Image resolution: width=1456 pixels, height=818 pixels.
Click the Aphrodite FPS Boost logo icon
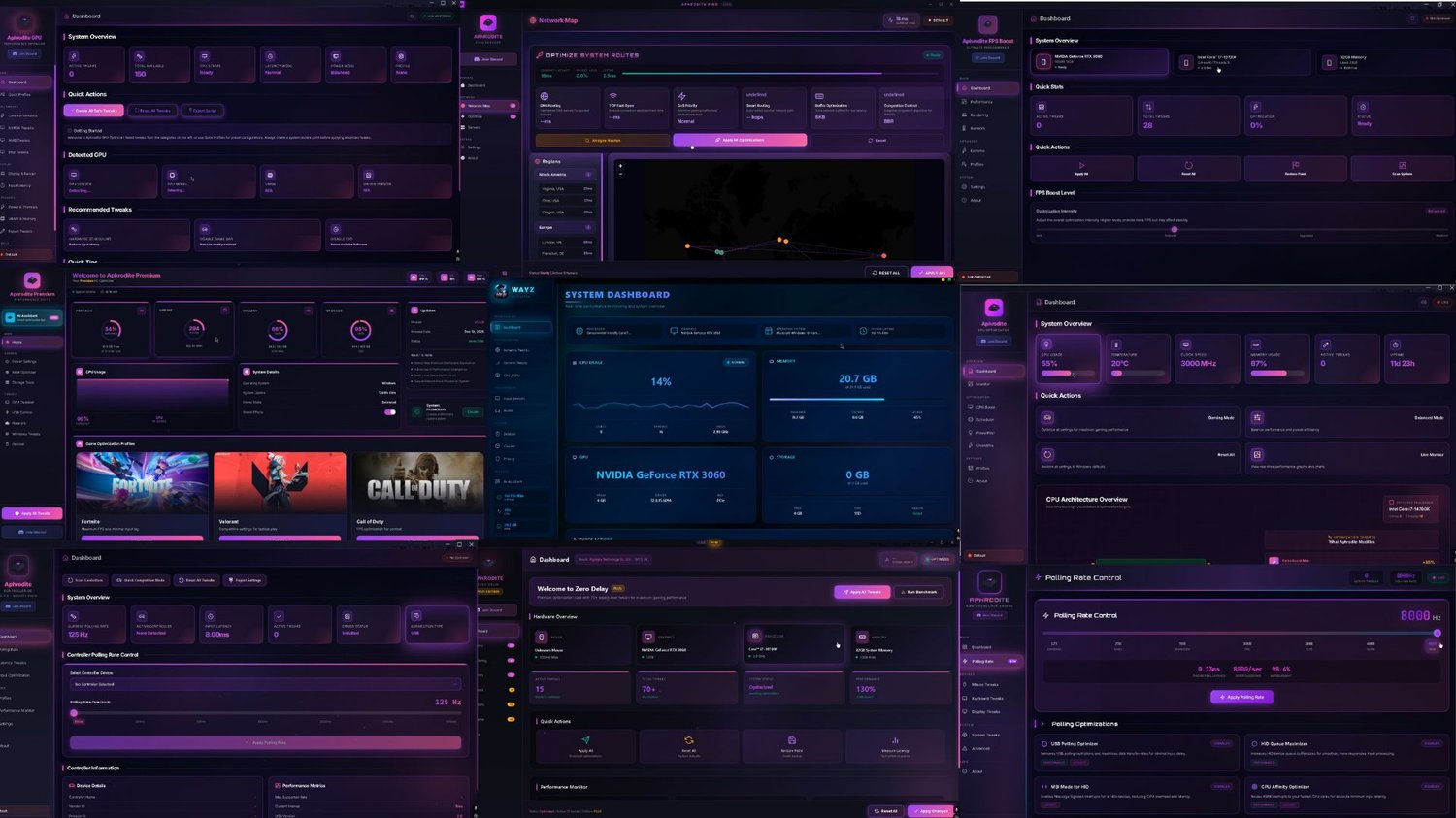(x=987, y=24)
